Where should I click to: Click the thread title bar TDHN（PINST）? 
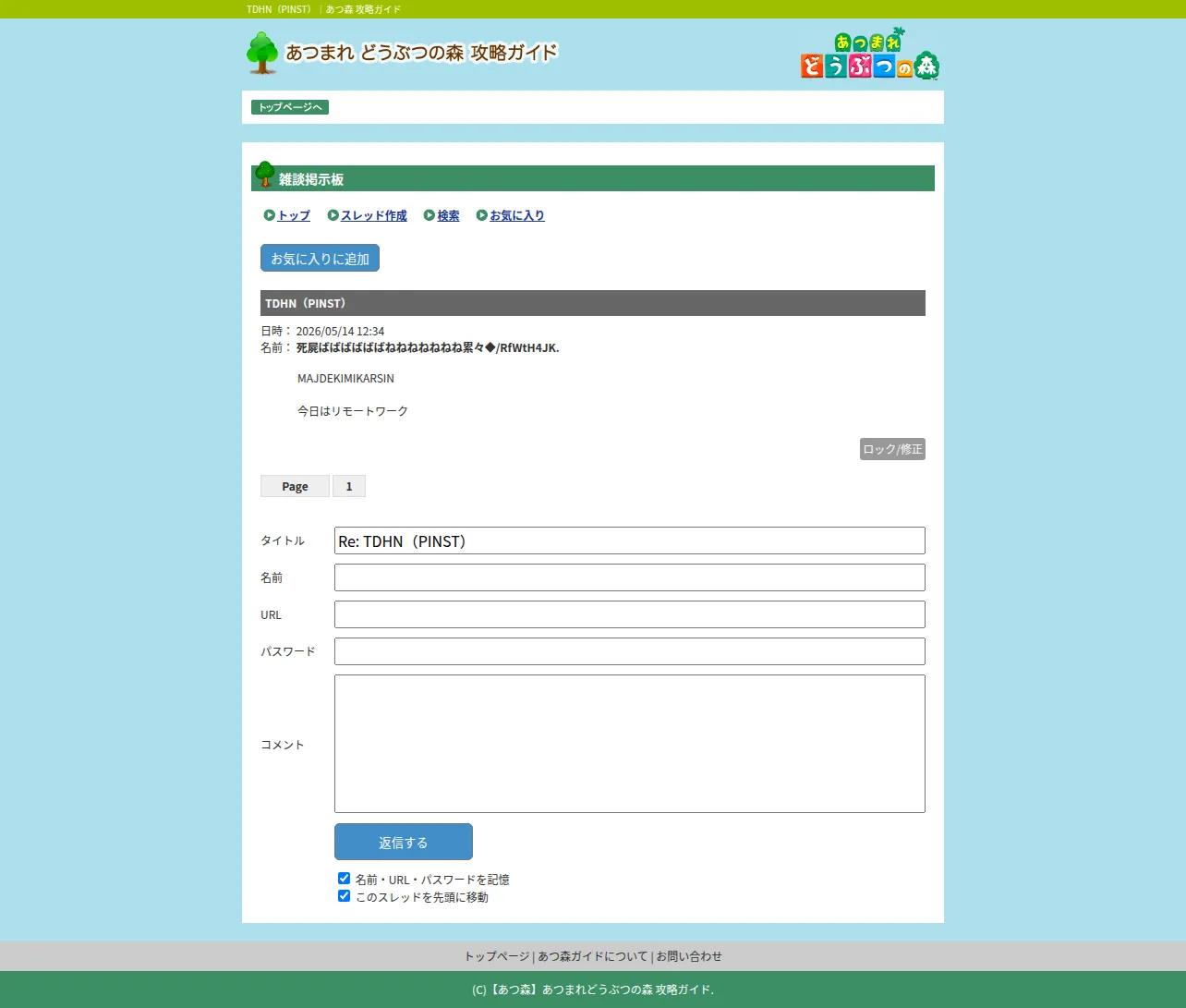(x=593, y=303)
